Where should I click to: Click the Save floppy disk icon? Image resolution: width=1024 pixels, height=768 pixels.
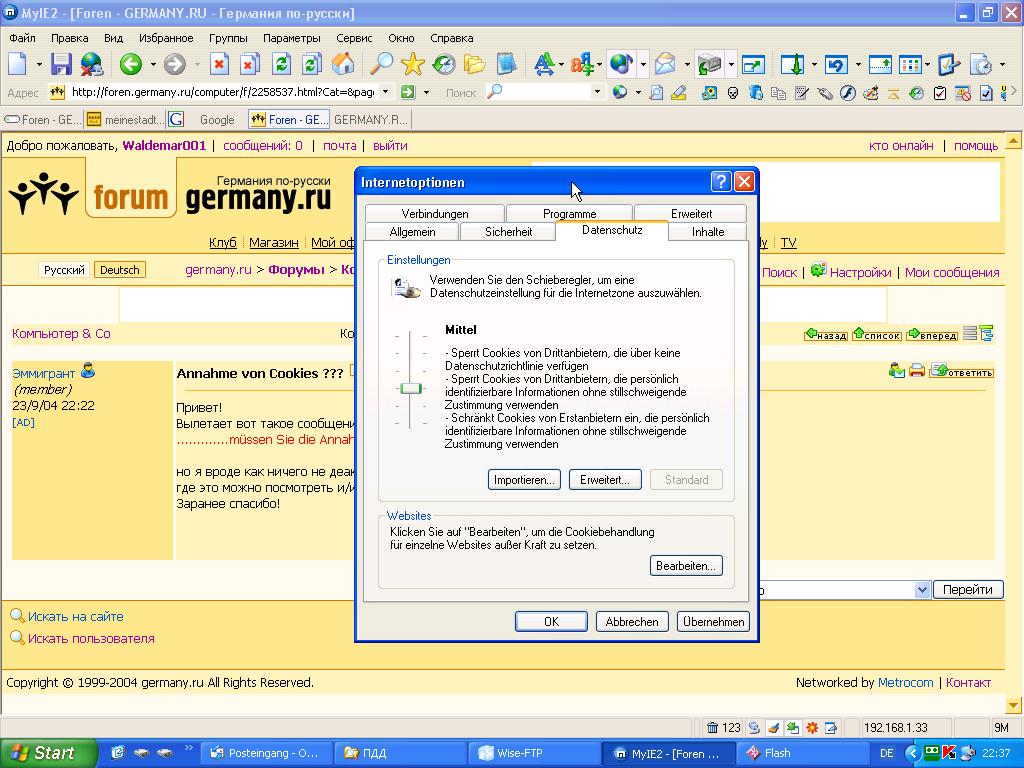pos(61,64)
